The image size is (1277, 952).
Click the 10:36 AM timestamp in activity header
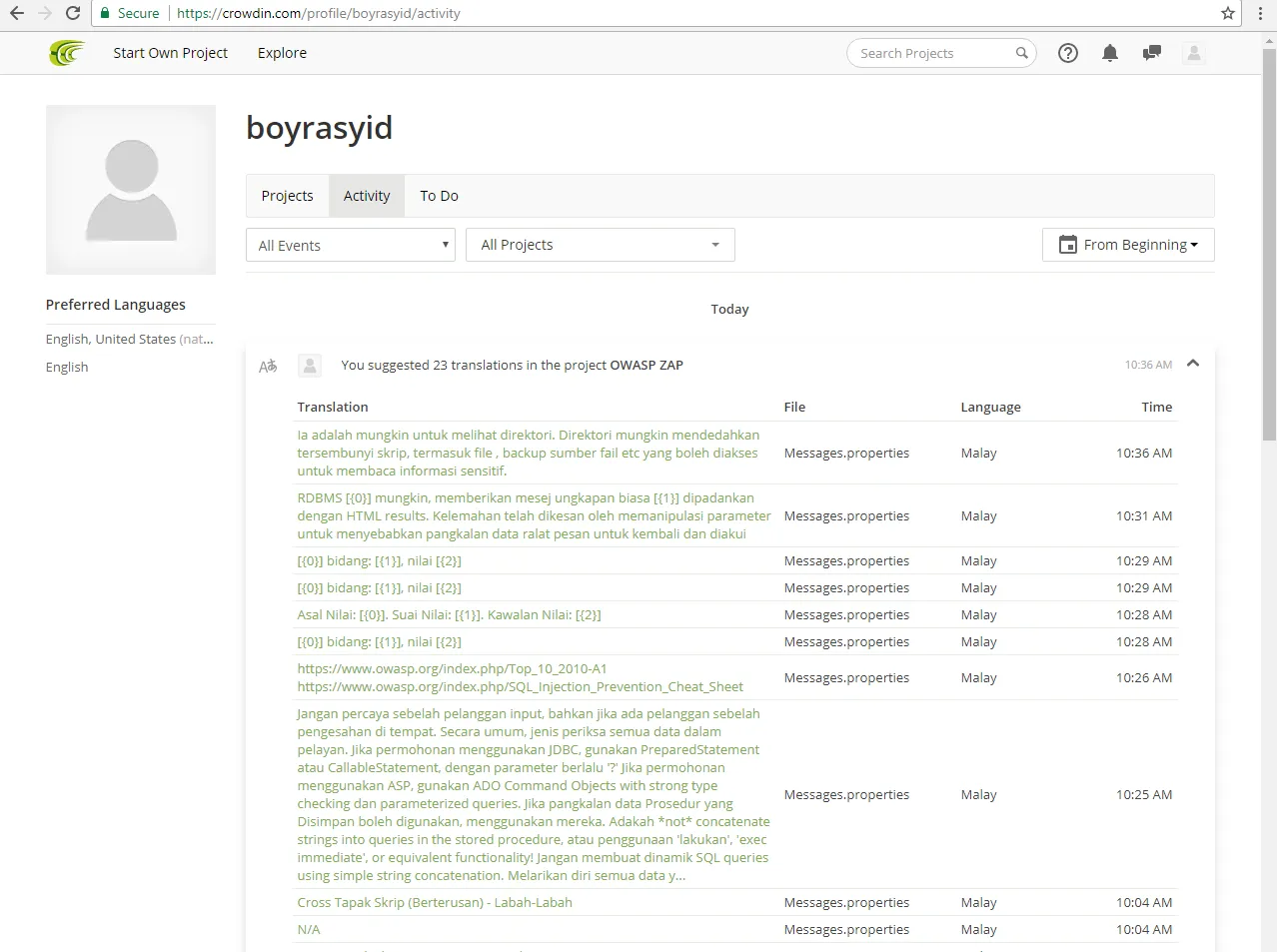point(1148,365)
